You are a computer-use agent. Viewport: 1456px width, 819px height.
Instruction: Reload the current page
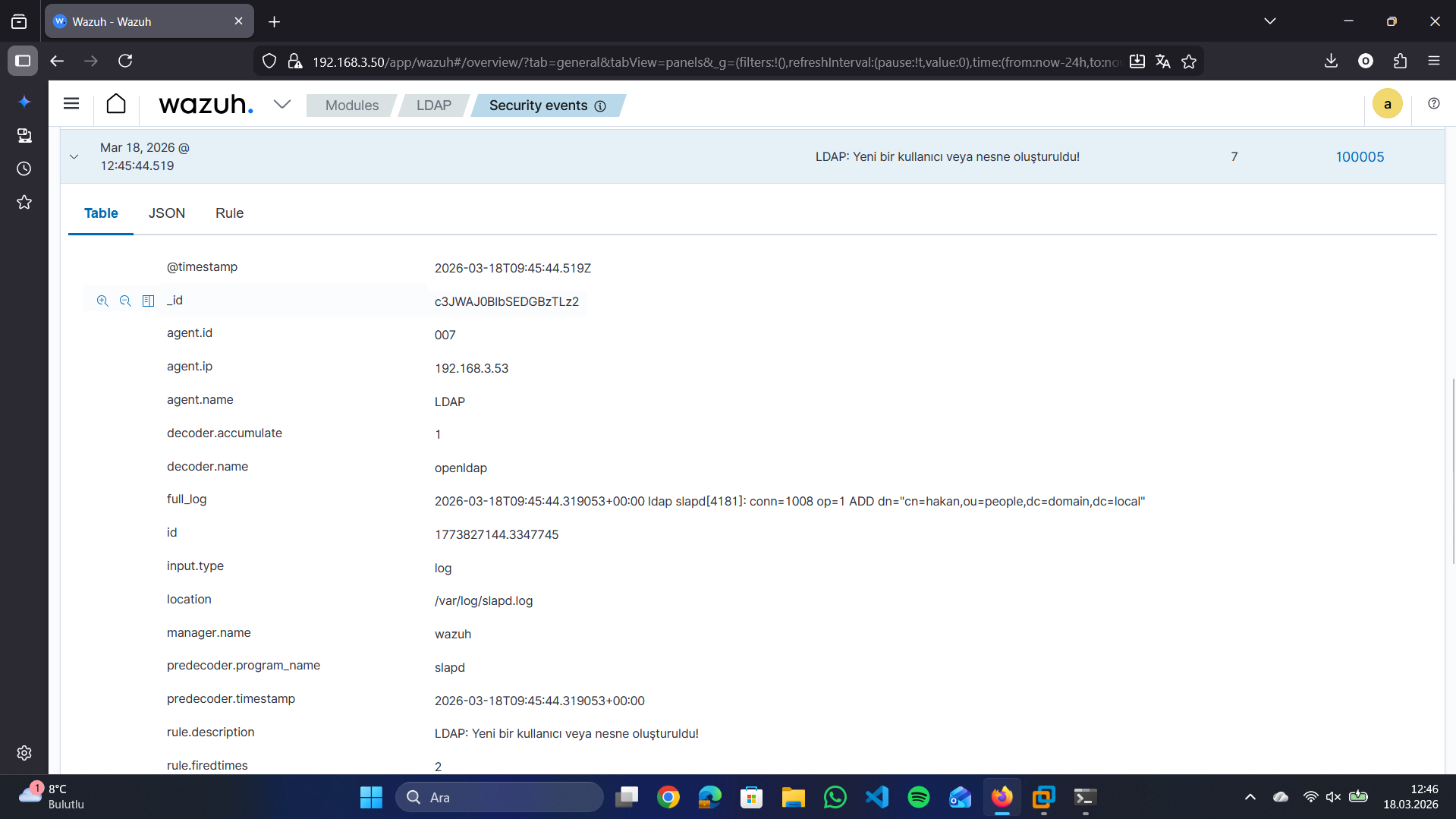tap(125, 61)
